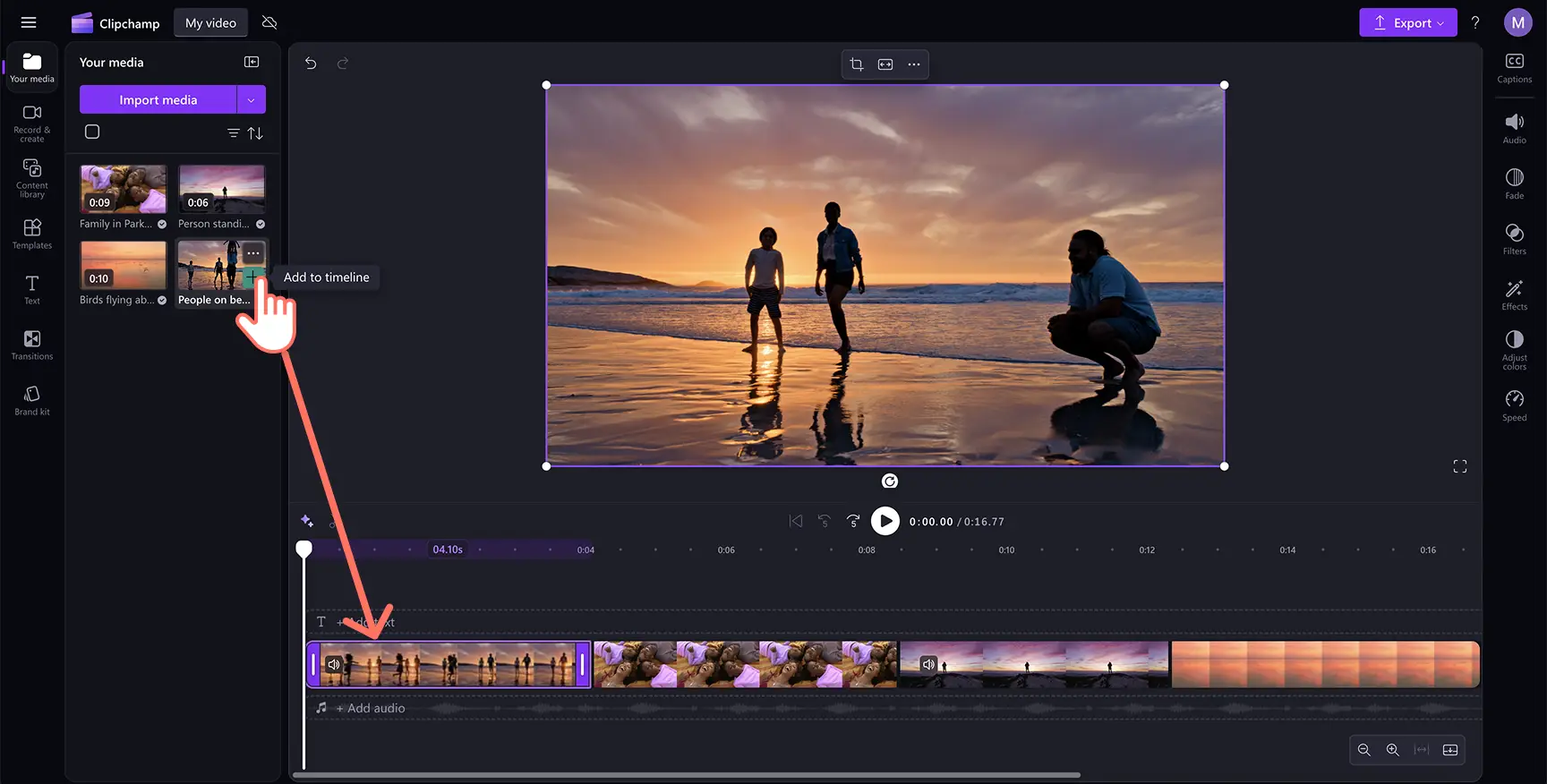Open the Templates tab

(x=32, y=234)
